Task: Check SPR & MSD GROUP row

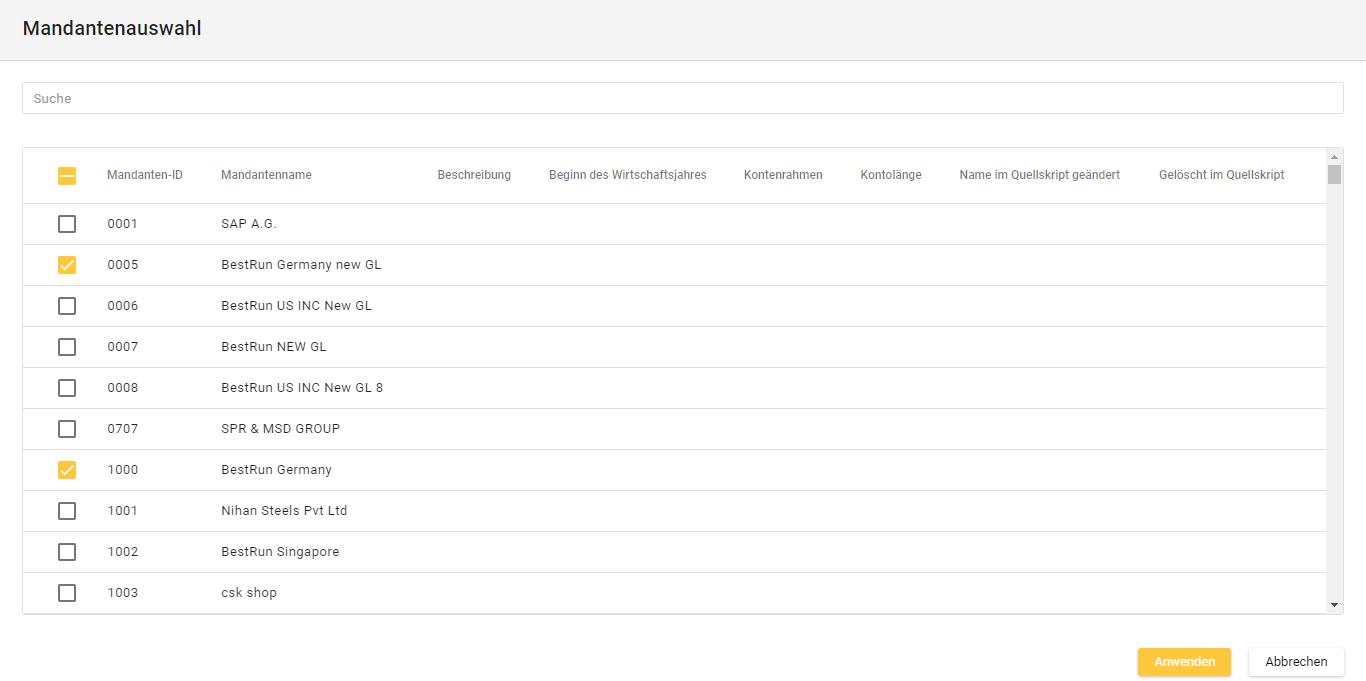Action: click(x=67, y=429)
